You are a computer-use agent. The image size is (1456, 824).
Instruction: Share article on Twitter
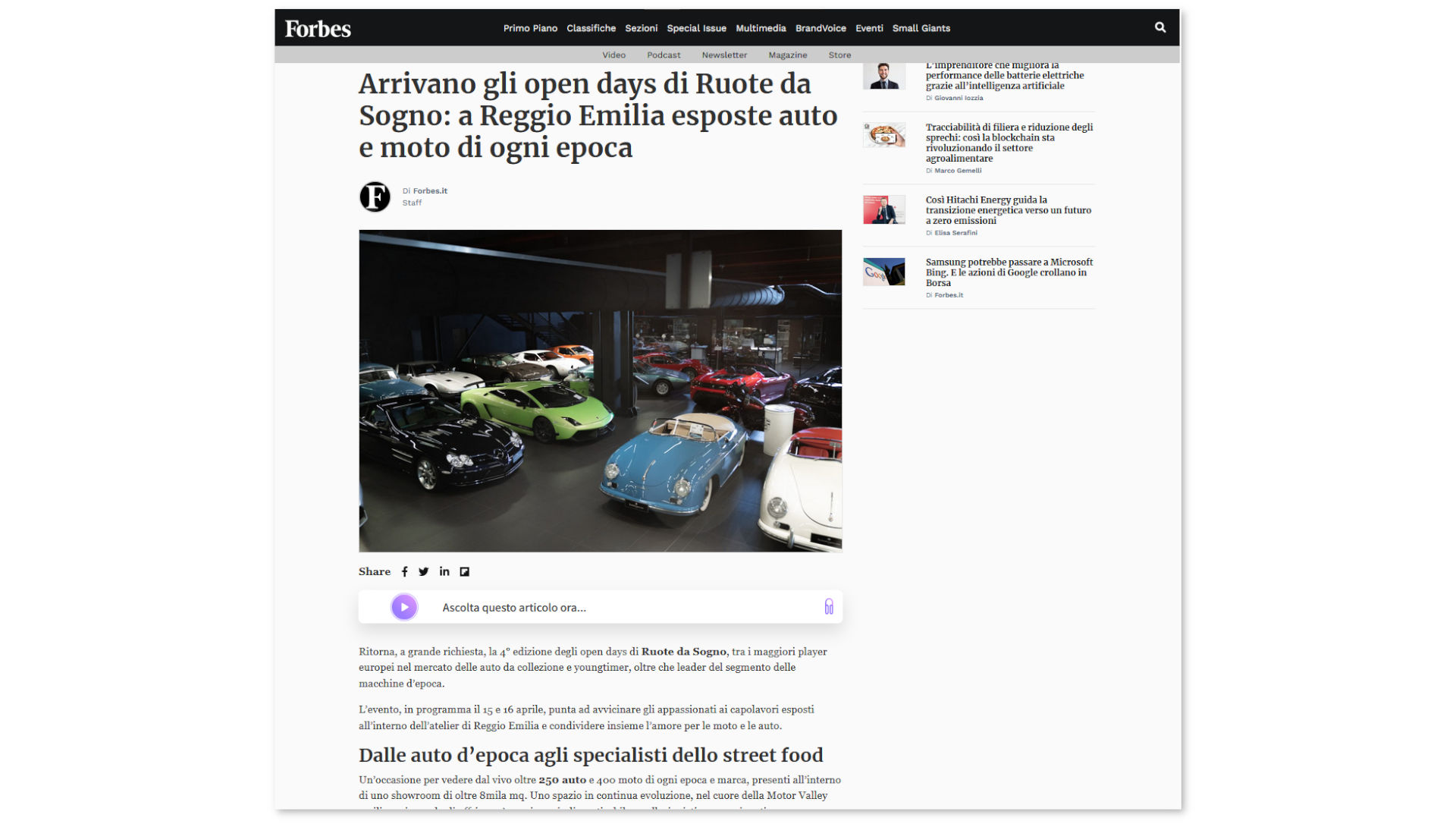pyautogui.click(x=424, y=572)
